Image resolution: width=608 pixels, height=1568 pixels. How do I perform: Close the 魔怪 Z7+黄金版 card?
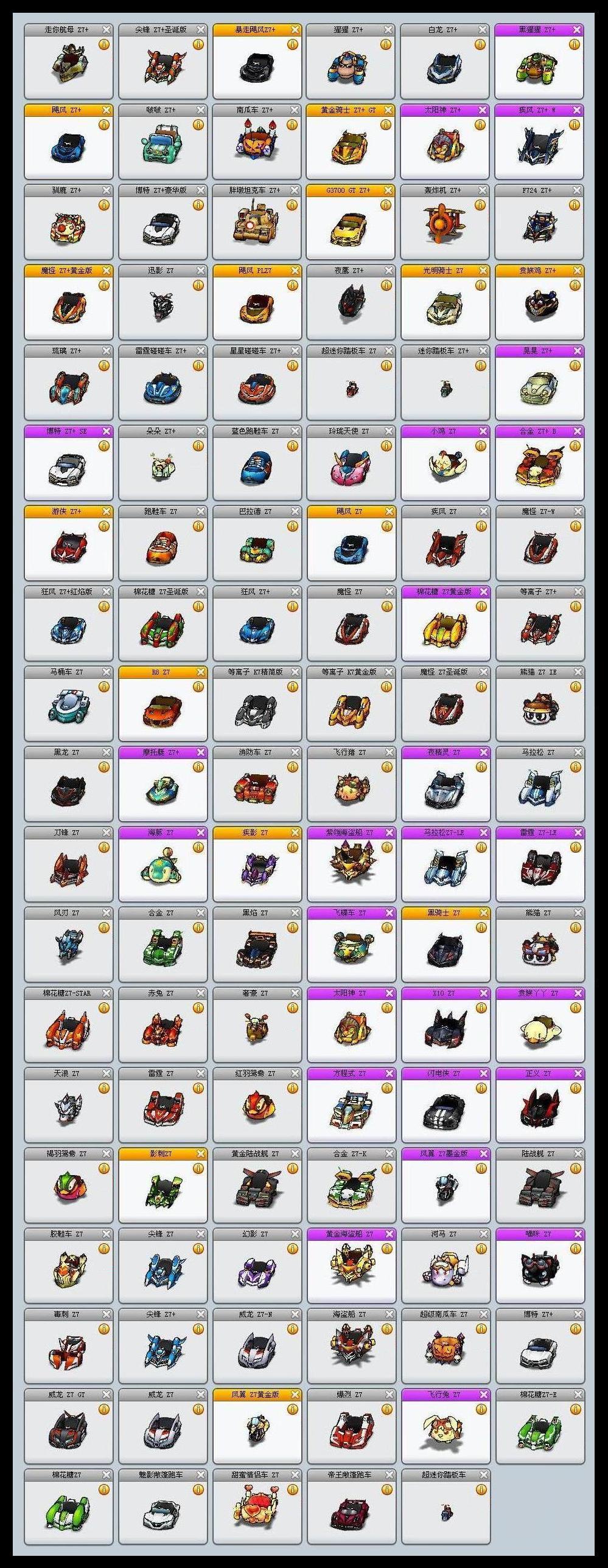(x=107, y=270)
